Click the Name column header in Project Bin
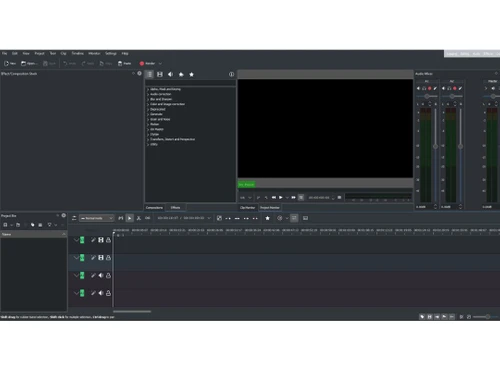Viewport: 500px width, 375px height. (33, 234)
